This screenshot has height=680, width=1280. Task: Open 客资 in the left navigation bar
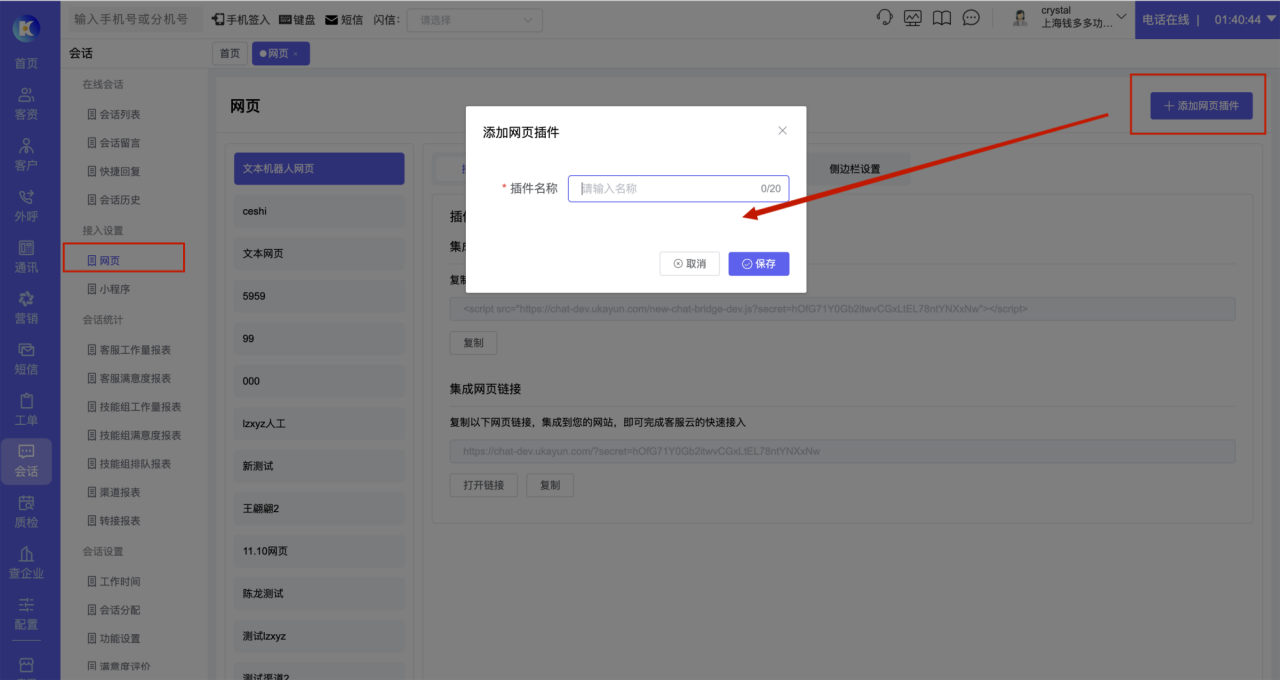(26, 104)
